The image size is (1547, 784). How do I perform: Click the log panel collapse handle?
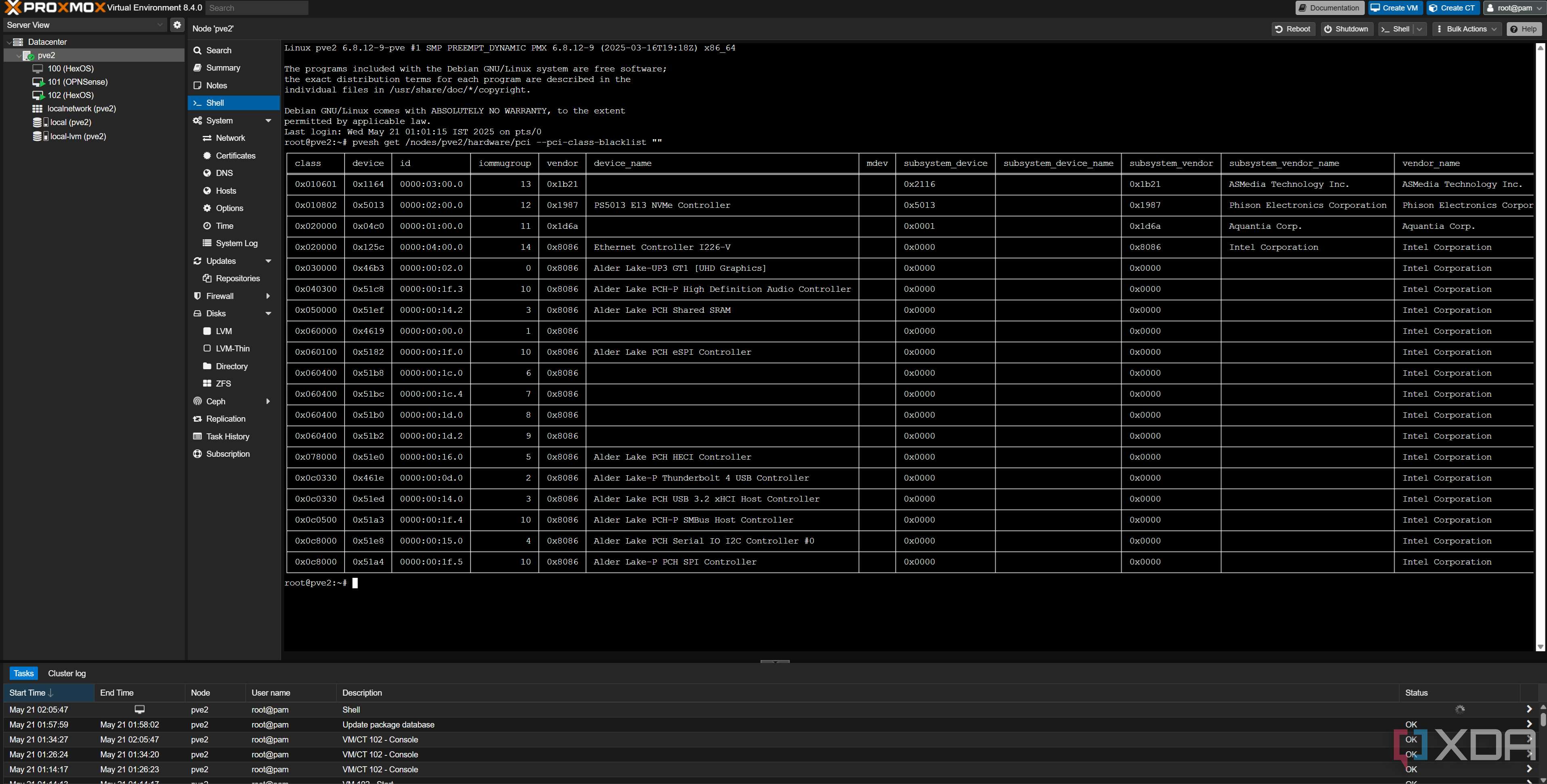pos(775,661)
